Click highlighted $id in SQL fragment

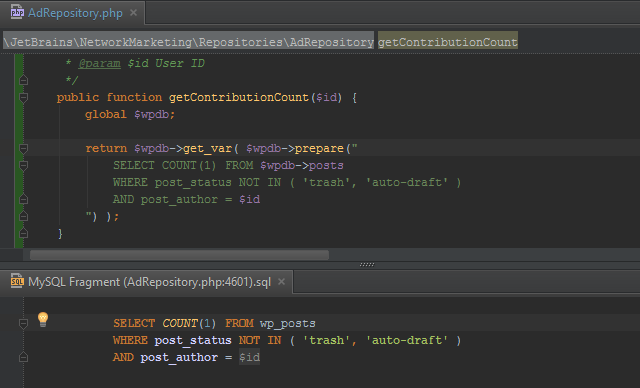click(249, 357)
